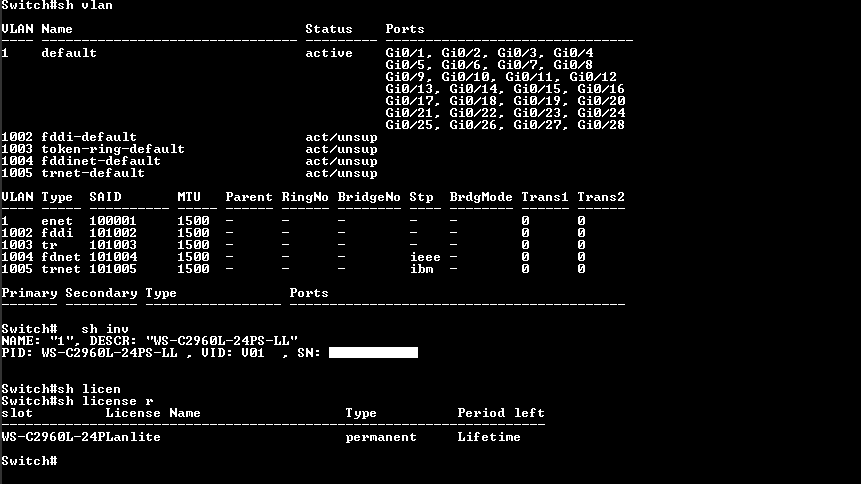Click the 'License Name' column header

point(153,413)
